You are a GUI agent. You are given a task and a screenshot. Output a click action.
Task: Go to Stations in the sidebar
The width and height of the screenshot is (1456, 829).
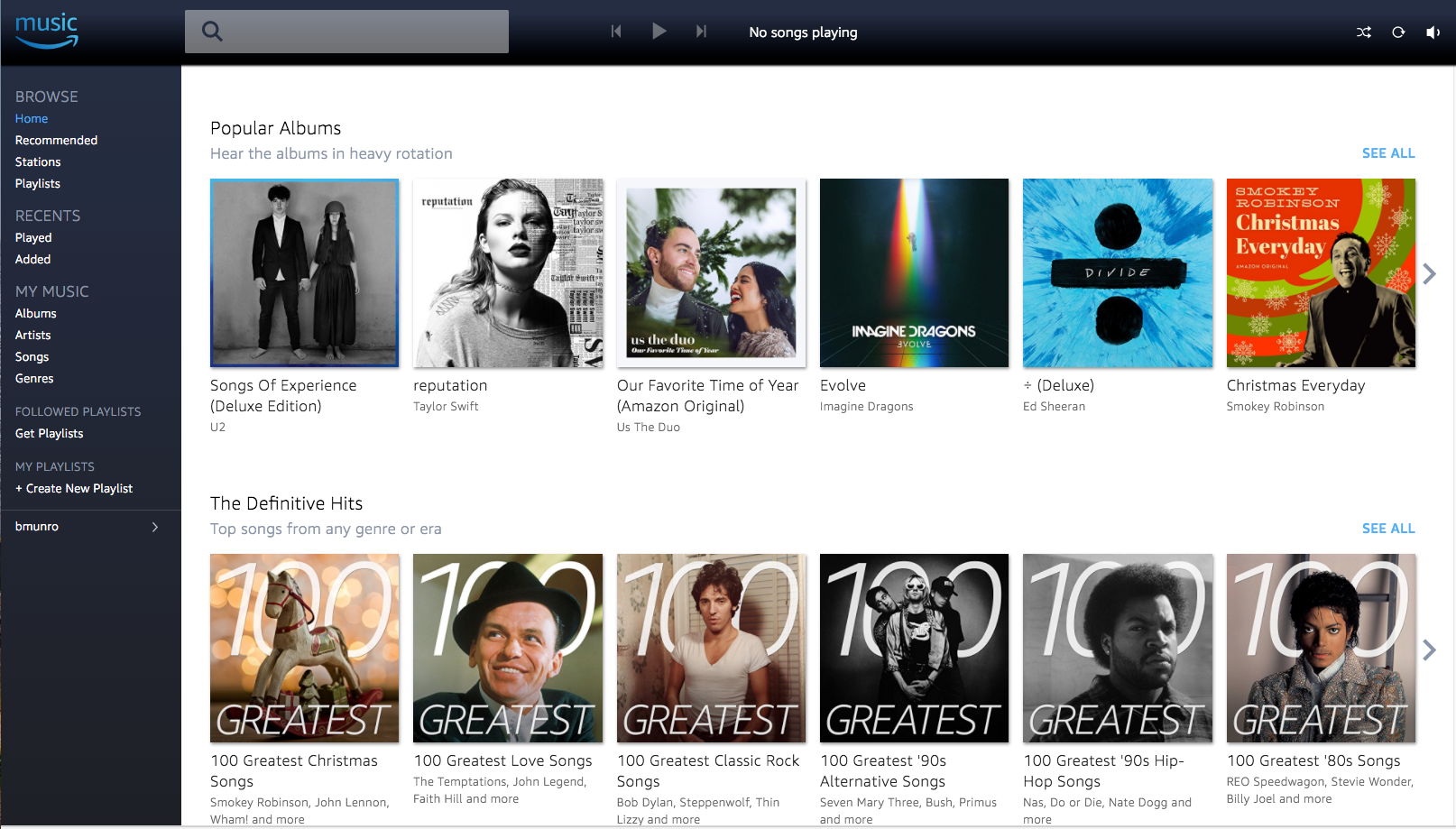point(38,161)
